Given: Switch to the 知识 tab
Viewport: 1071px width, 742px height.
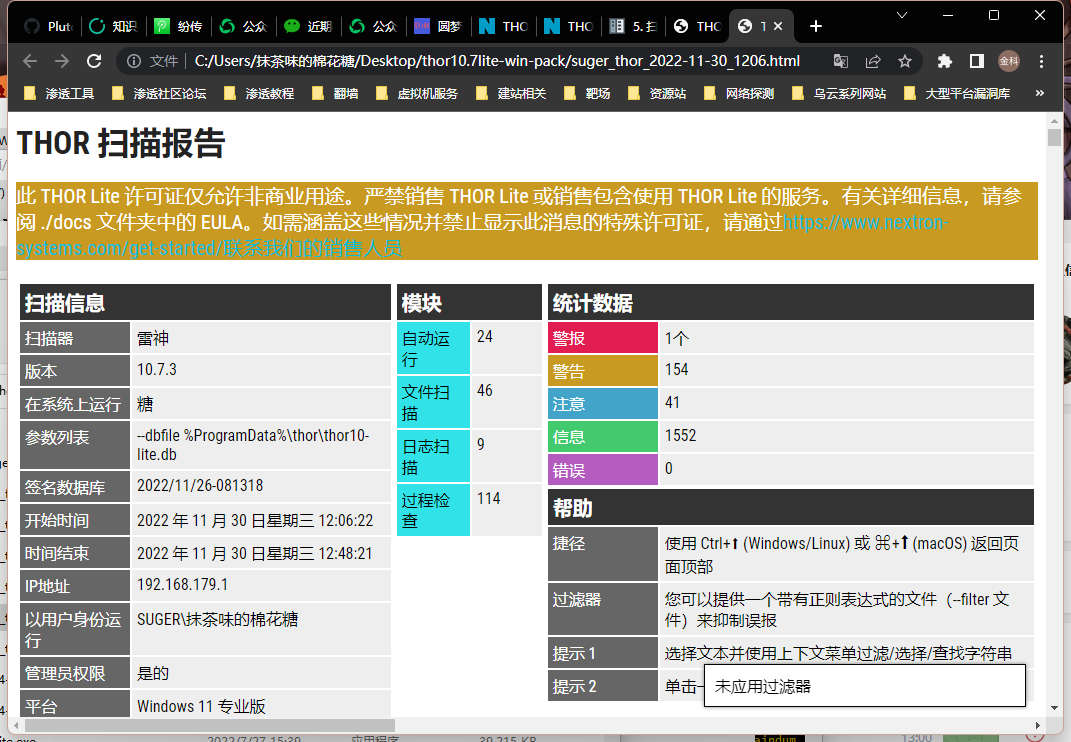Looking at the screenshot, I should (113, 26).
